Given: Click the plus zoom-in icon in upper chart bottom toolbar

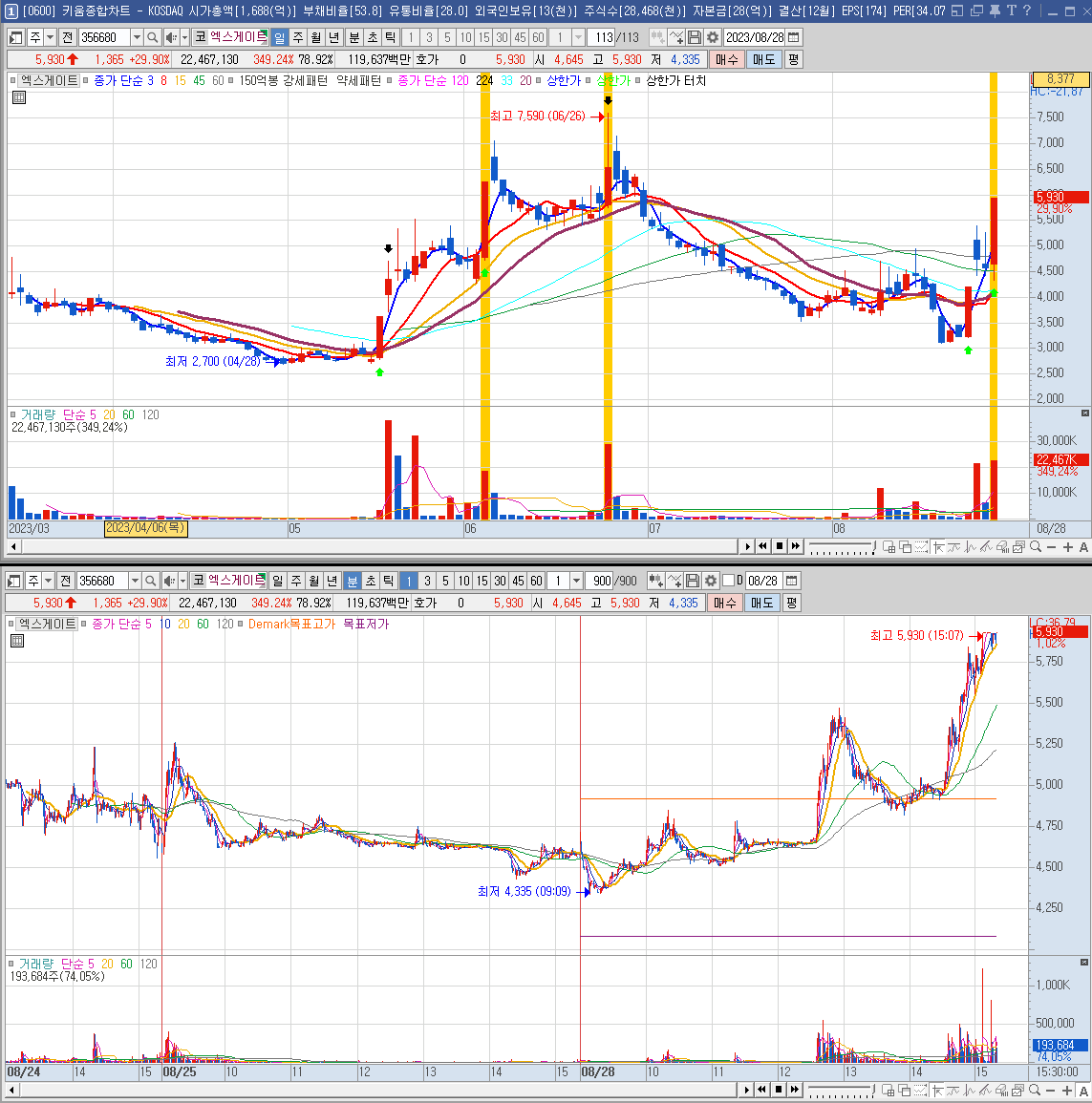Looking at the screenshot, I should click(x=1067, y=546).
